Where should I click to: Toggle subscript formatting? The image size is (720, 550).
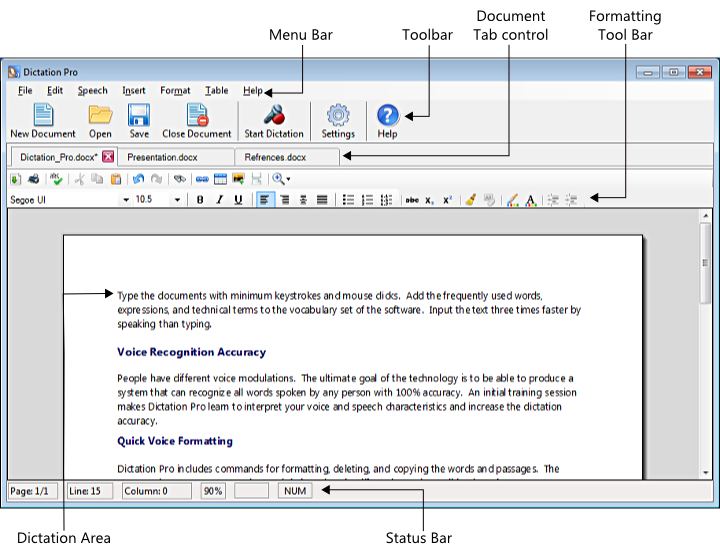[x=429, y=200]
